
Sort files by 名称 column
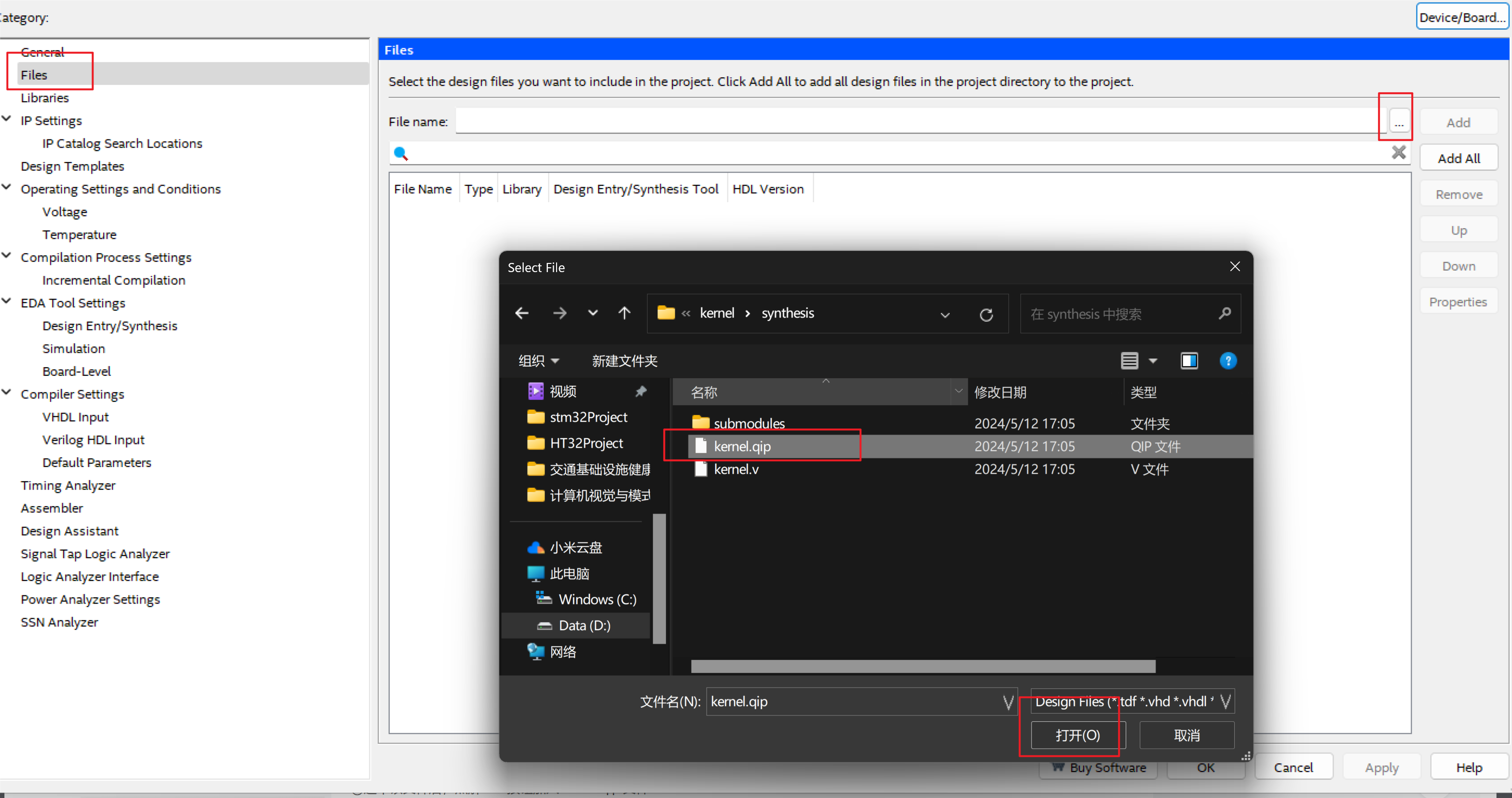pyautogui.click(x=812, y=392)
